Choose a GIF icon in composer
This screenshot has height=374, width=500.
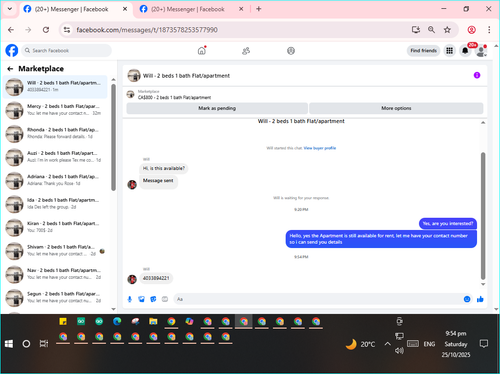165,299
